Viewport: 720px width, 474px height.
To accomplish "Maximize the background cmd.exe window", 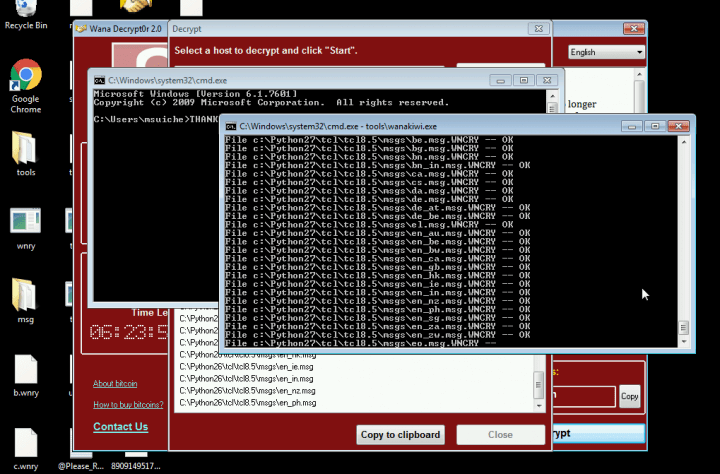I will tap(523, 81).
